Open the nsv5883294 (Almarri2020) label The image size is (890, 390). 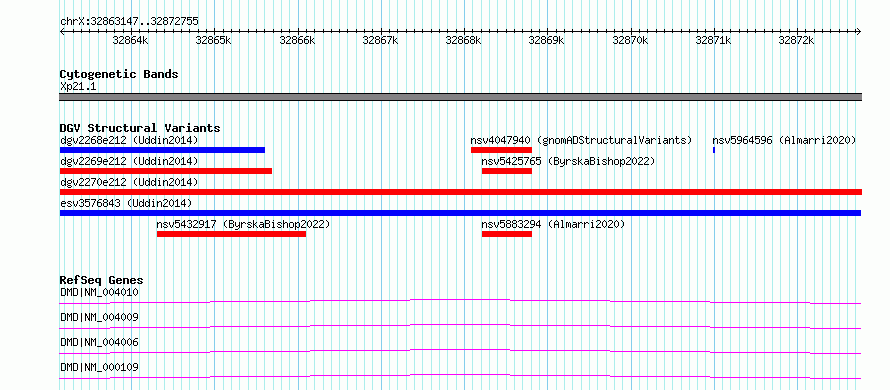[x=553, y=224]
